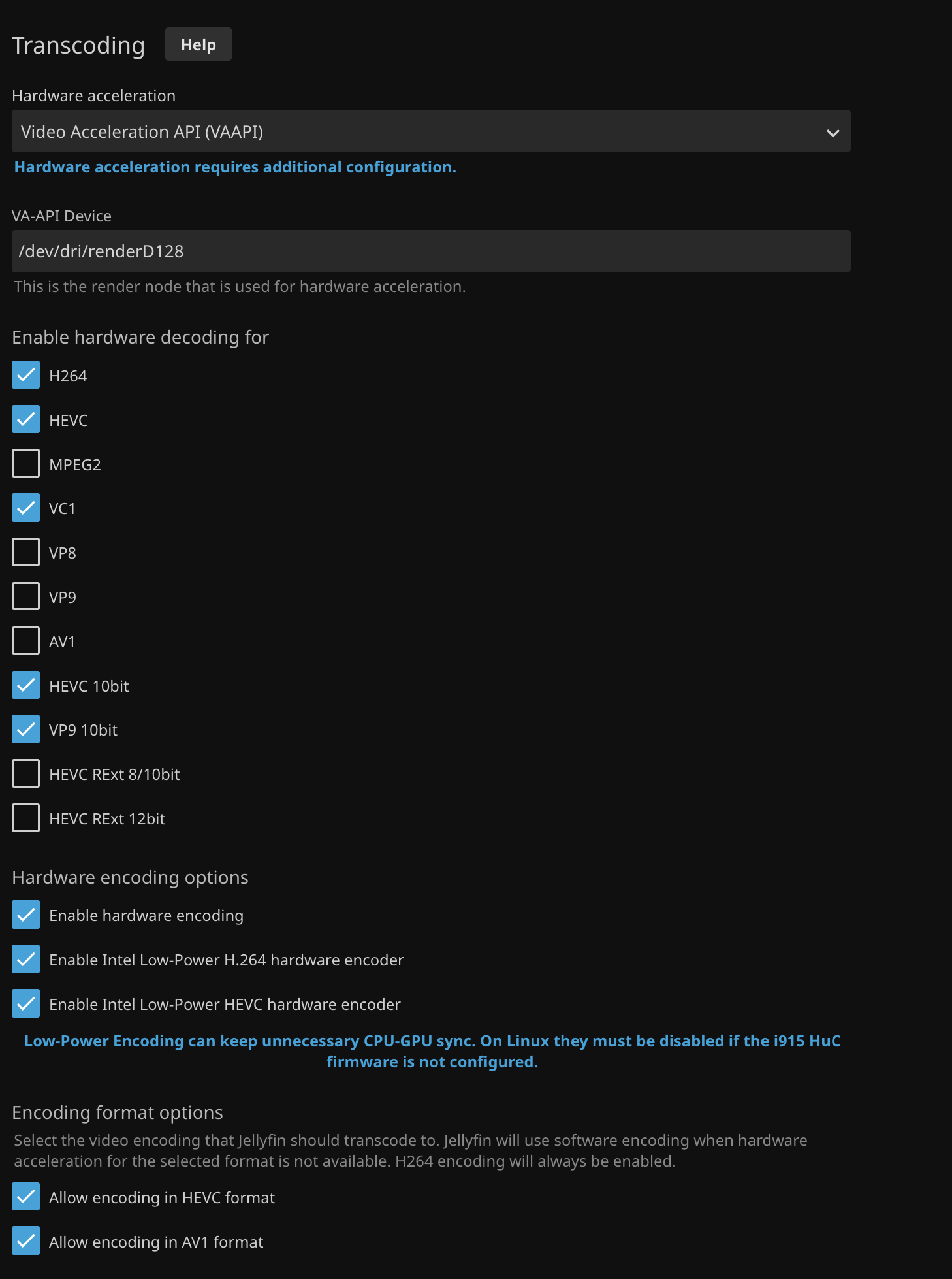Click the Help button next to Transcoding
The height and width of the screenshot is (1279, 952).
pyautogui.click(x=198, y=44)
